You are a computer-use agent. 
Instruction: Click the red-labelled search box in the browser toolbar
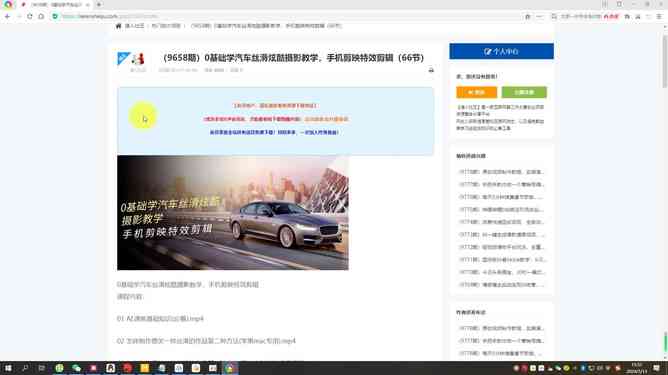coord(584,16)
